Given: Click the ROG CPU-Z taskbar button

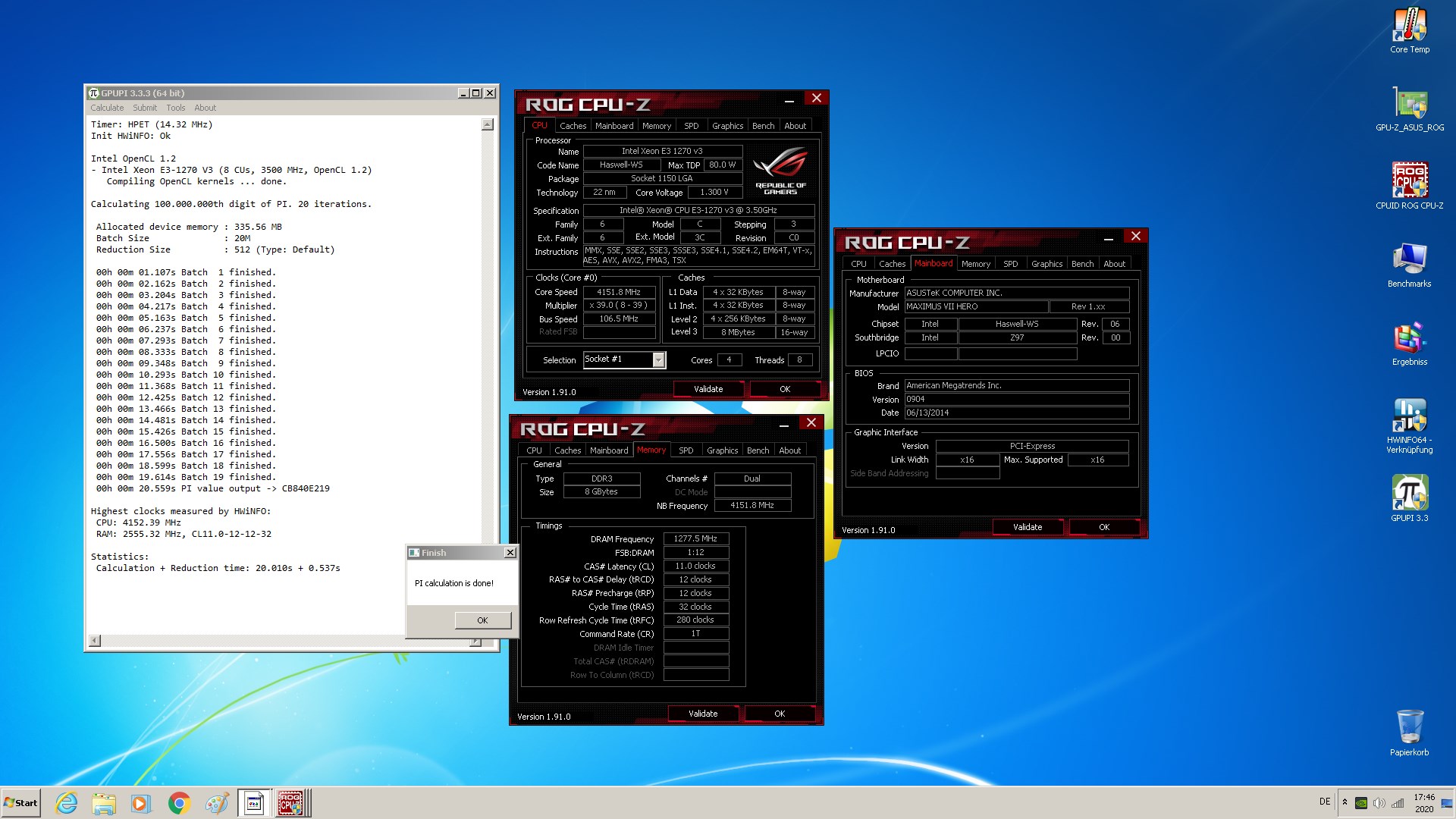Looking at the screenshot, I should [x=291, y=803].
